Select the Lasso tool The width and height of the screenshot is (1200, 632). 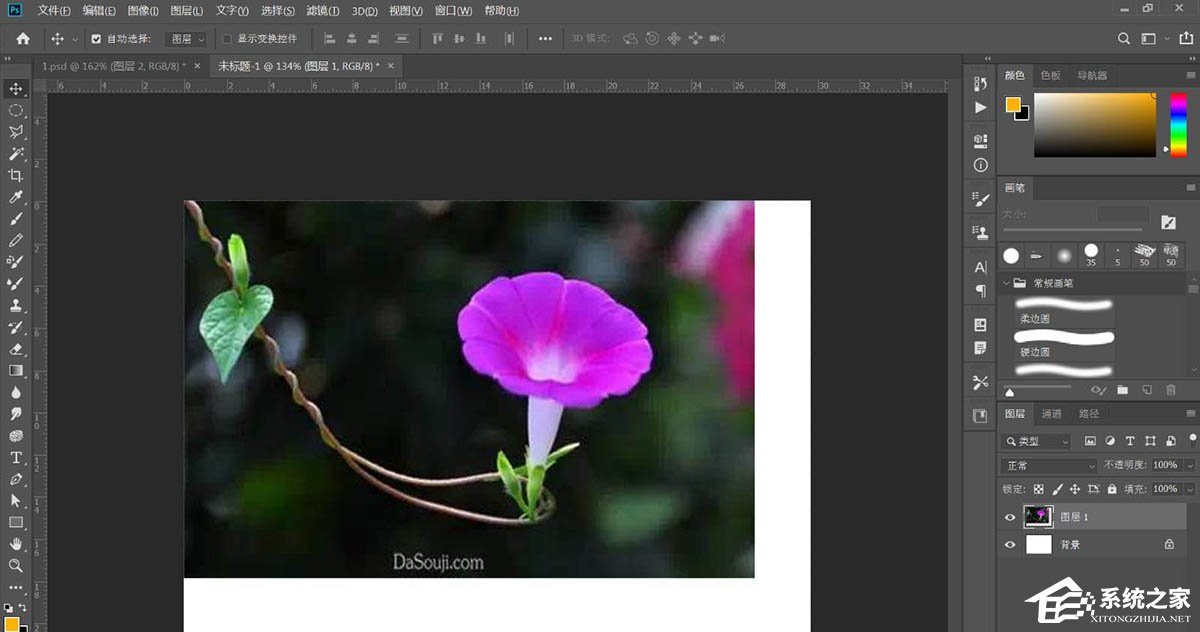click(15, 132)
